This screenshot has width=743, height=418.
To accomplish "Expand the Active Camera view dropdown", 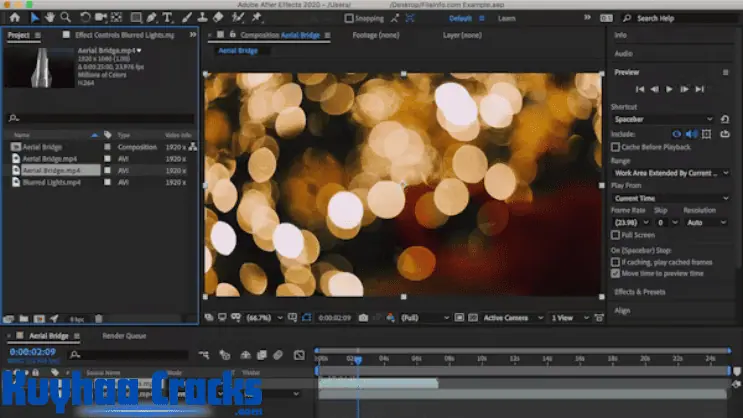I will click(x=510, y=318).
